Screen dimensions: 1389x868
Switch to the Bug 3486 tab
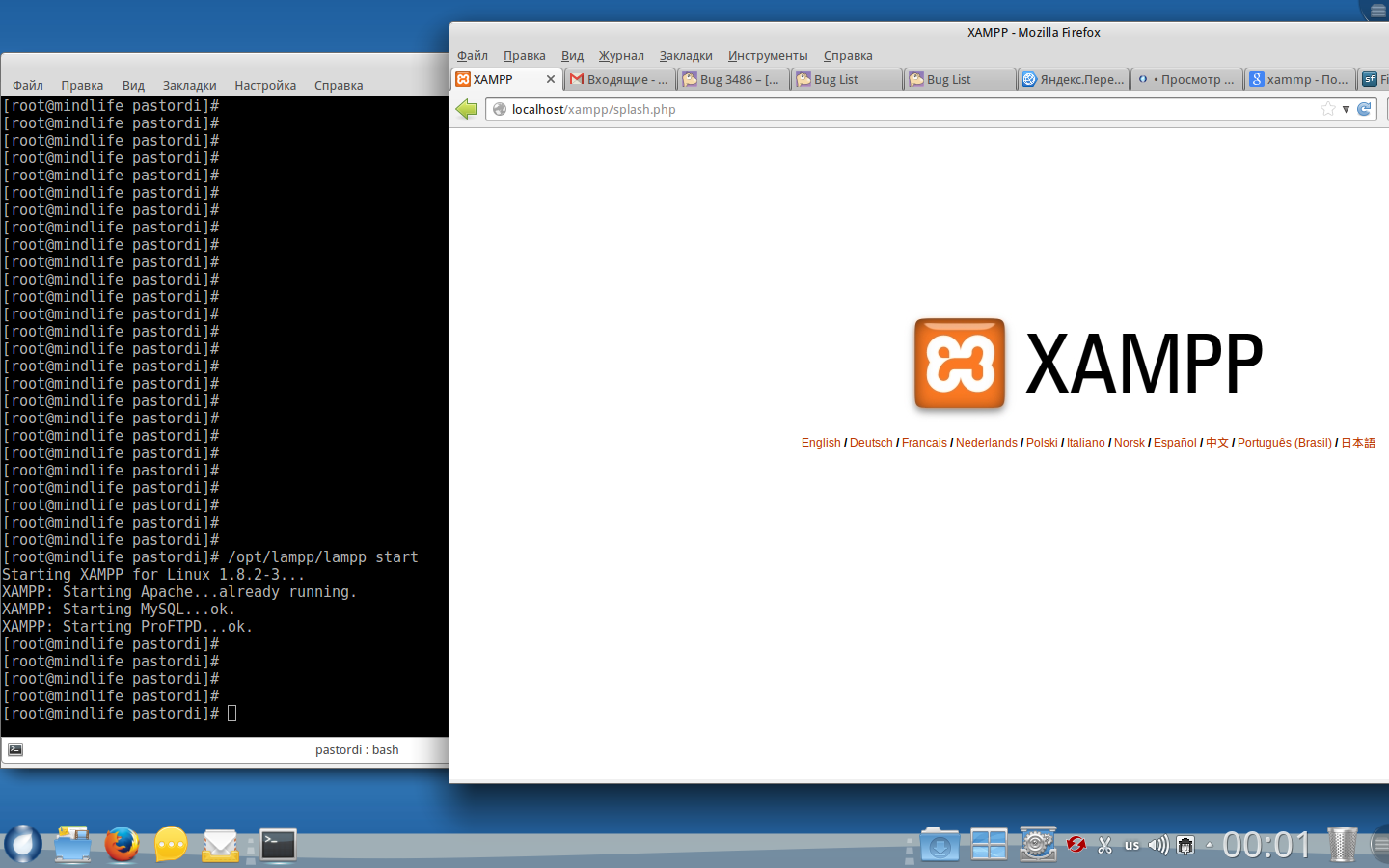pos(732,79)
